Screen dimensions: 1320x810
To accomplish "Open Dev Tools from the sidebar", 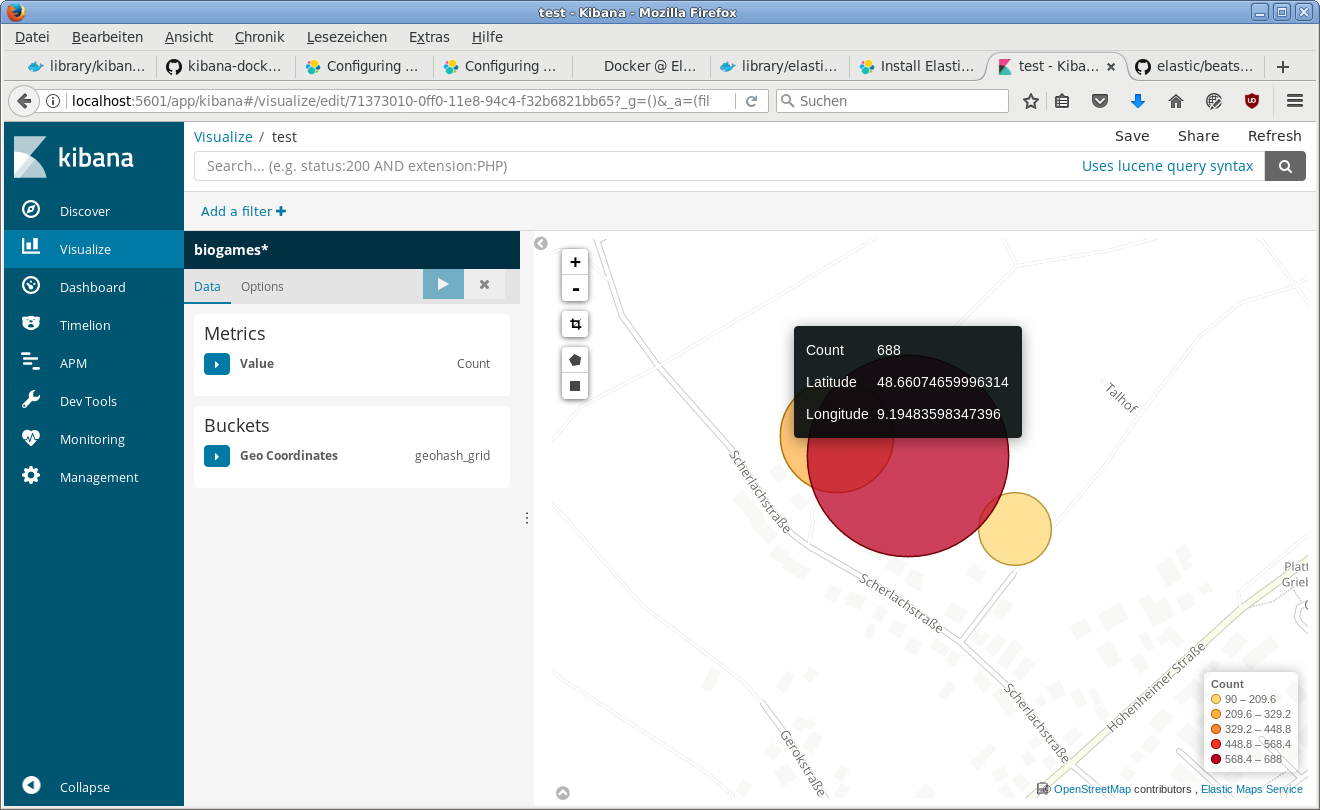I will pos(88,401).
